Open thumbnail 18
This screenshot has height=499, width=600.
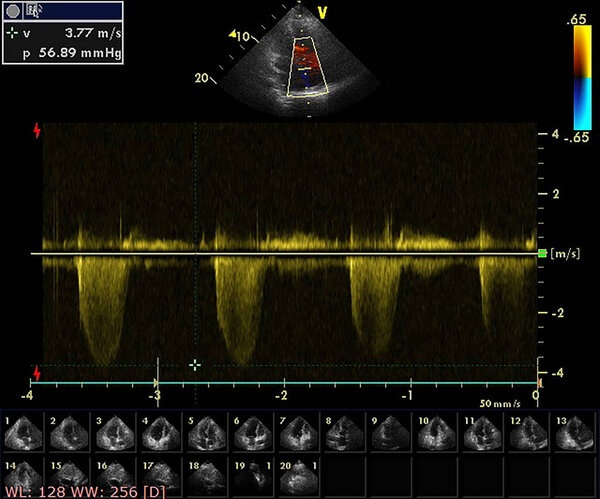coord(207,477)
